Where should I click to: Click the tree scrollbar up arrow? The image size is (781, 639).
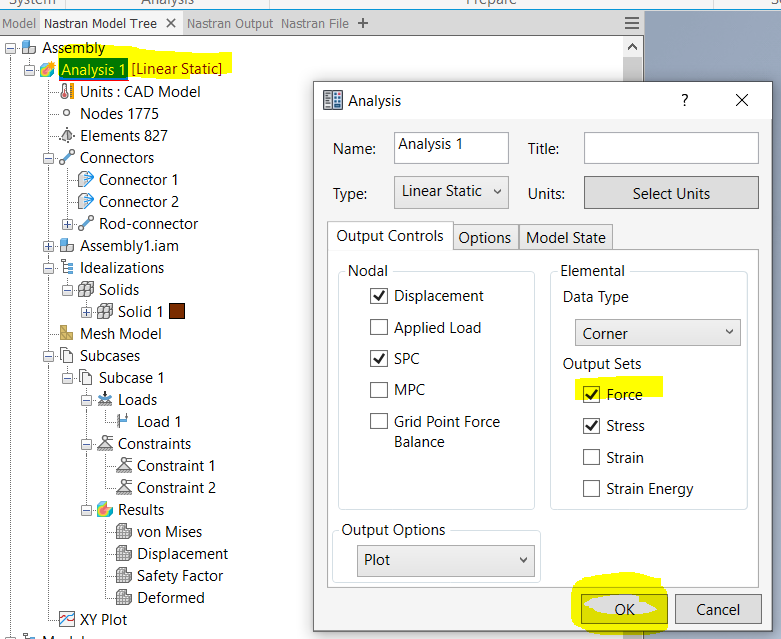point(633,47)
